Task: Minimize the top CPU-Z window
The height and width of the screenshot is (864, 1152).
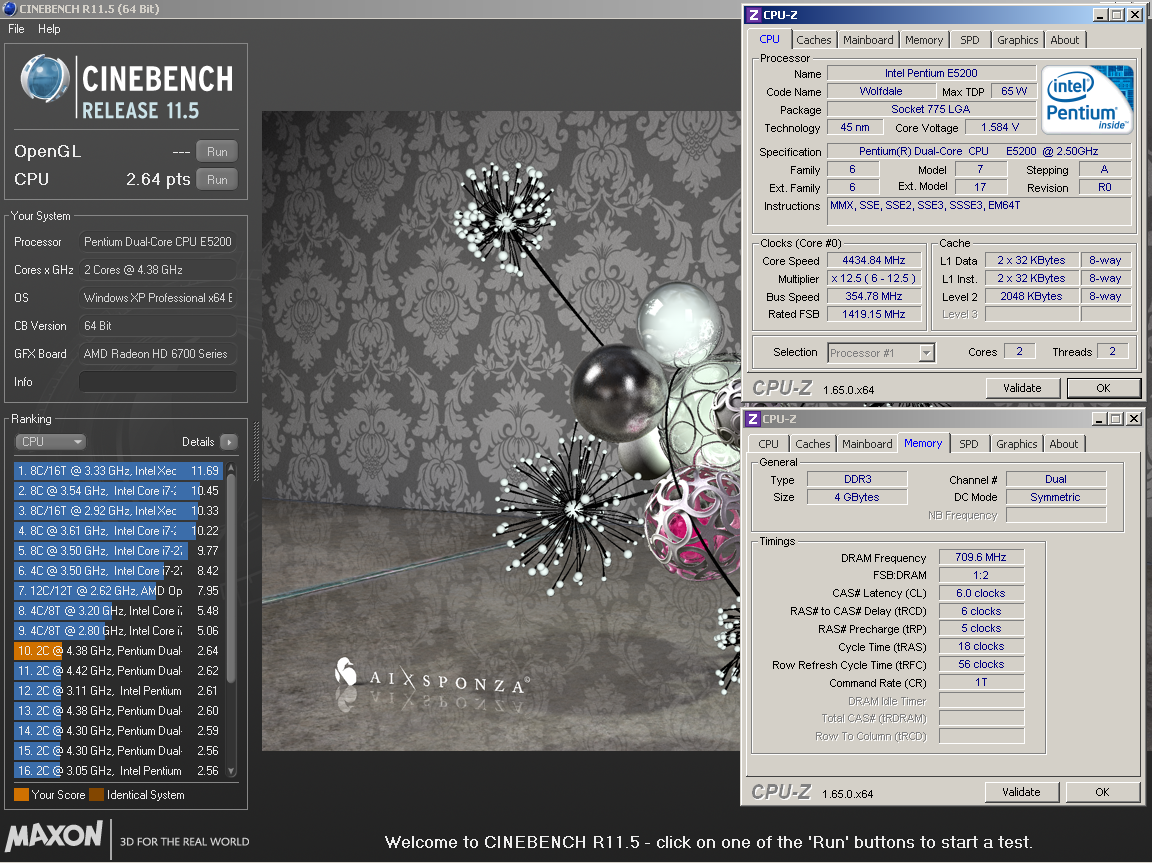Action: (x=1101, y=15)
